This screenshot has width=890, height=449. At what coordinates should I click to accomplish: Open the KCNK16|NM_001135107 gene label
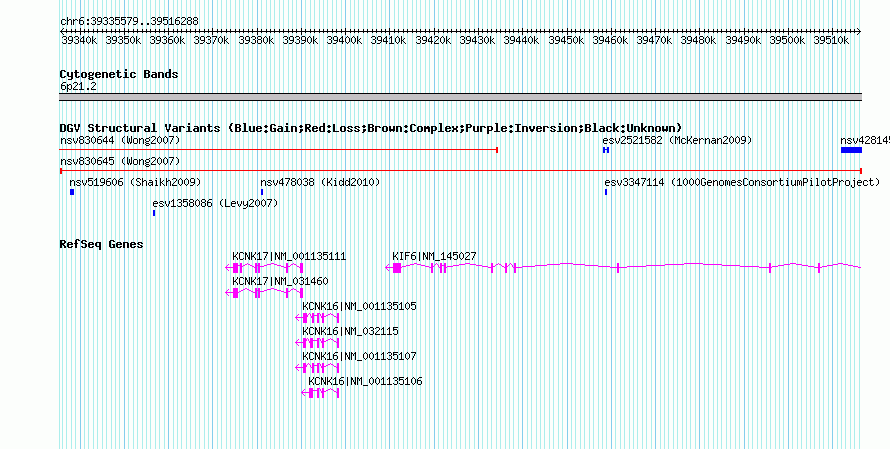pos(359,356)
